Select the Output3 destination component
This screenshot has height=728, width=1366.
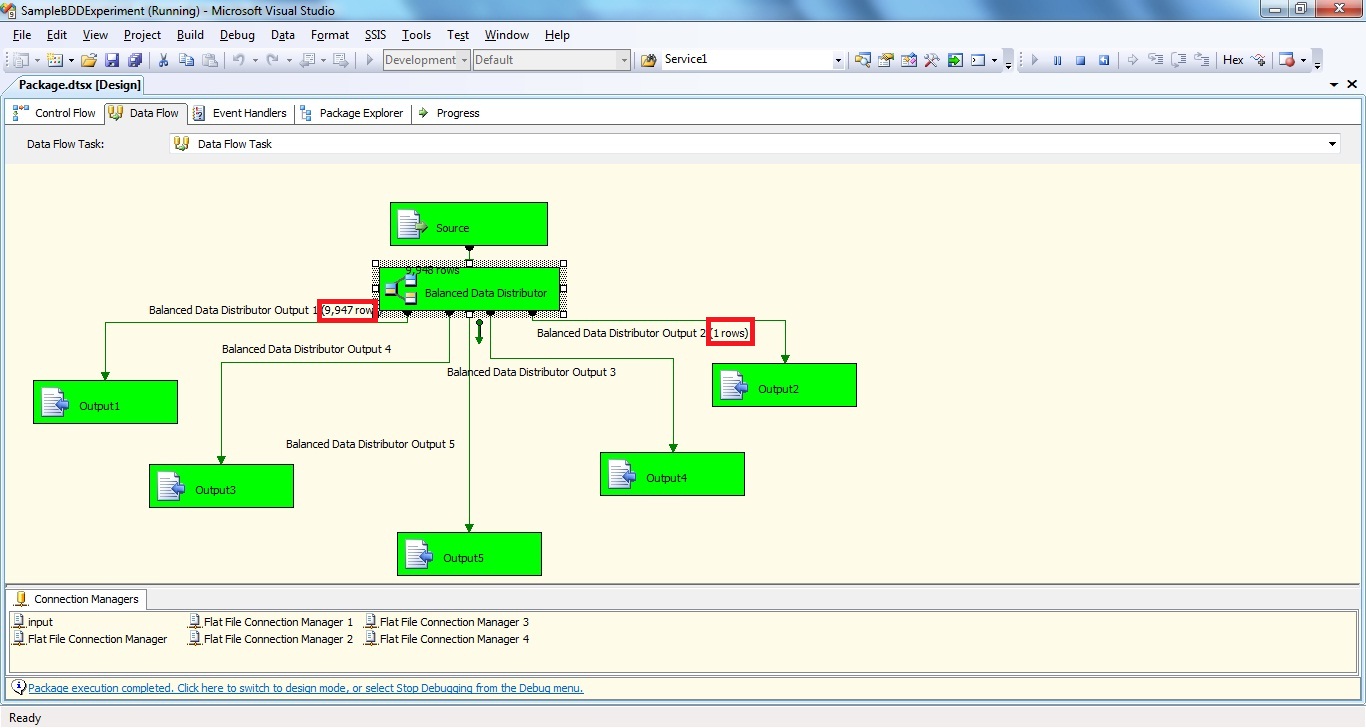tap(221, 486)
